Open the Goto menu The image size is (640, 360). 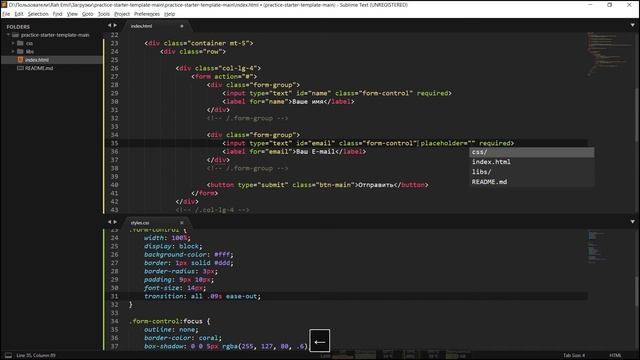point(87,14)
